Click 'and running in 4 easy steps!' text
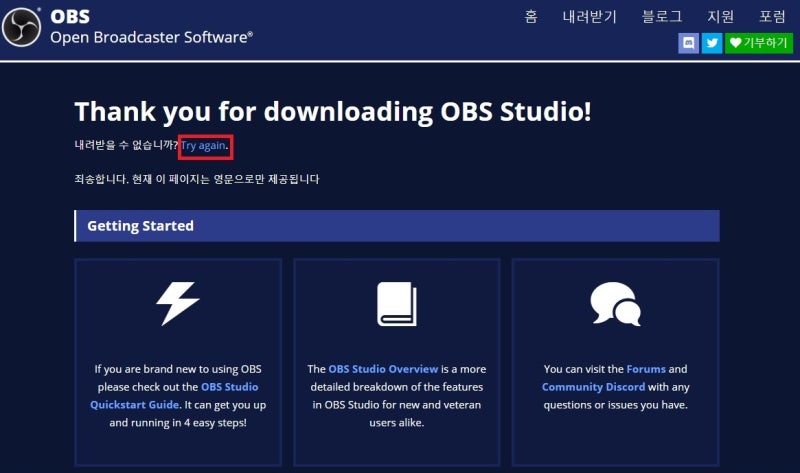Screen dimensions: 800x473 (178, 422)
